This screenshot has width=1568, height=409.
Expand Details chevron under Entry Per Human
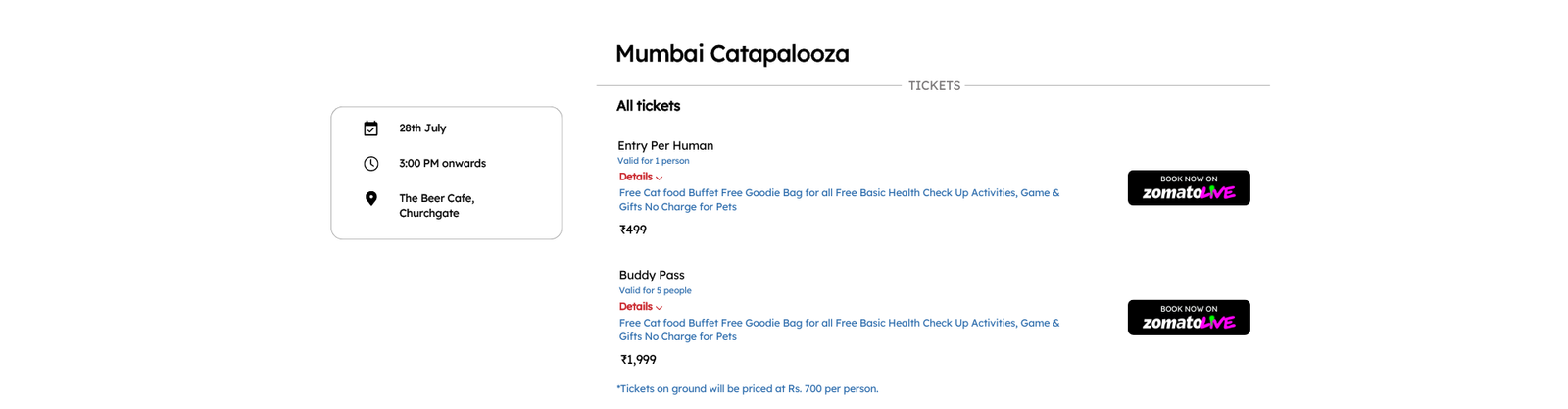(660, 179)
